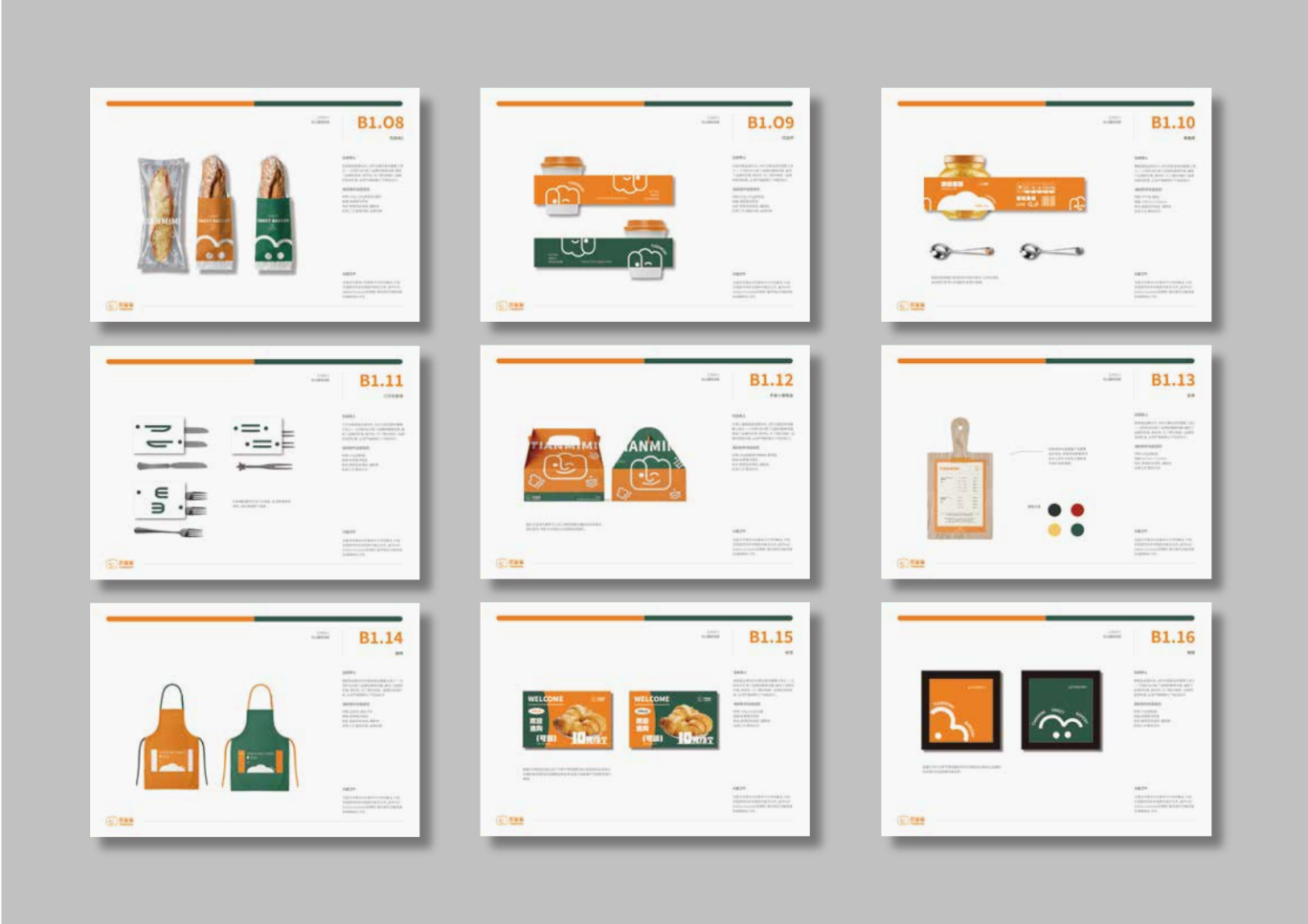
Task: Pick the green color dot on B1.13
Action: point(1077,530)
